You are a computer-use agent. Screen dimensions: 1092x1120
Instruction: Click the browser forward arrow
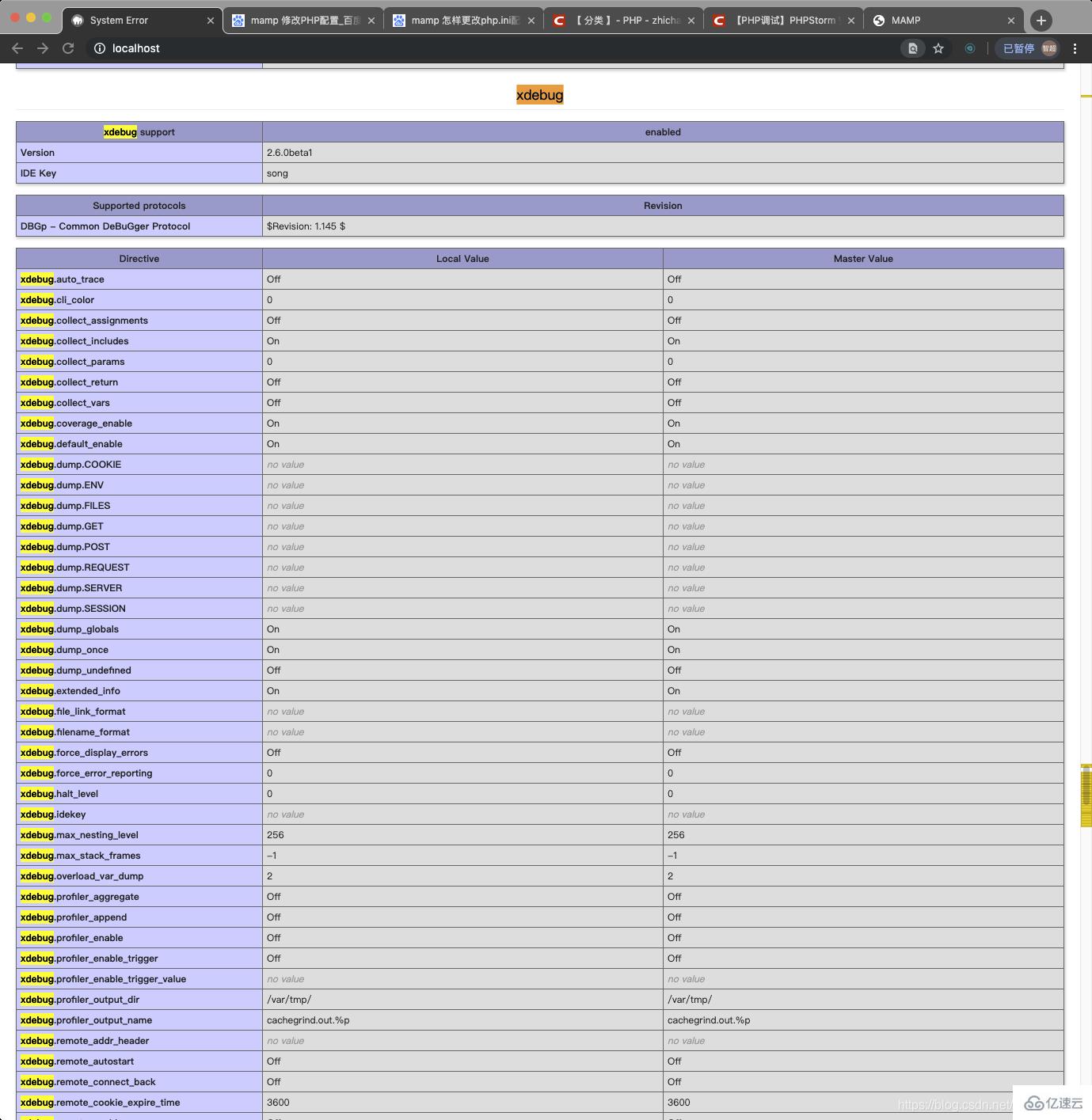43,48
